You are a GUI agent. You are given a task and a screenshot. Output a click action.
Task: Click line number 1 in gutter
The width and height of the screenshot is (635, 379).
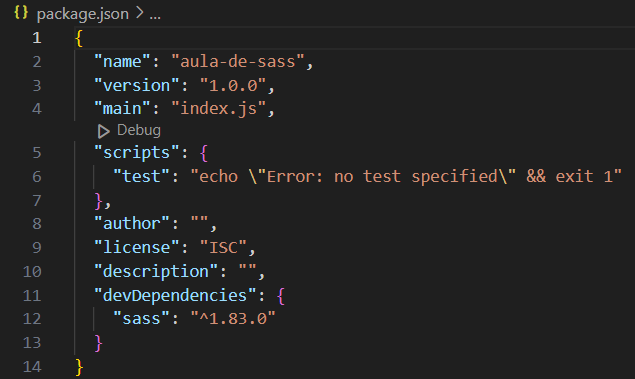(36, 38)
